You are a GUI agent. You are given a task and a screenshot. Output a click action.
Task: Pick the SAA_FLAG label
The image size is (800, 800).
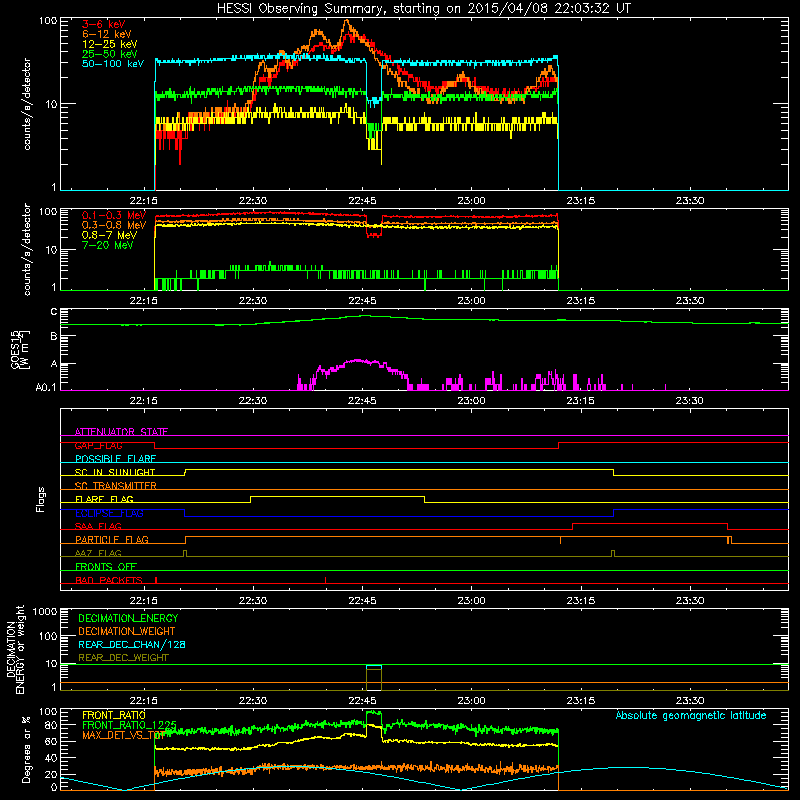coord(98,526)
